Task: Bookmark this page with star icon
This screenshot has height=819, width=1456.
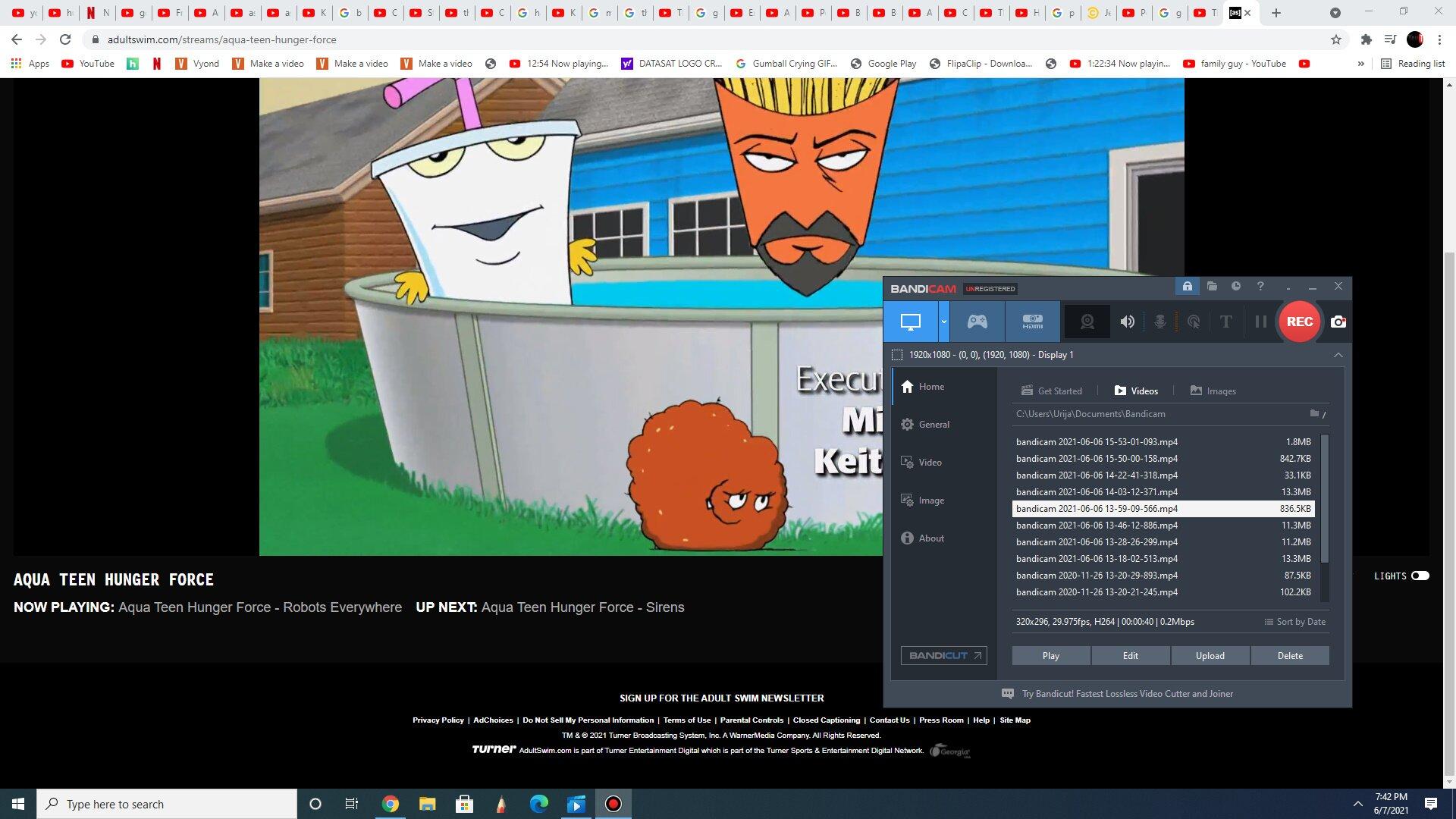Action: tap(1335, 39)
